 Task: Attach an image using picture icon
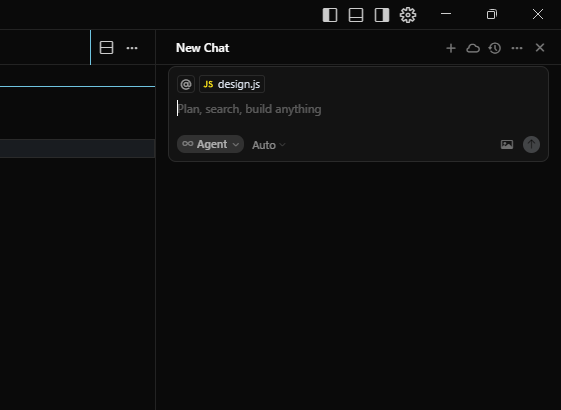[x=507, y=145]
